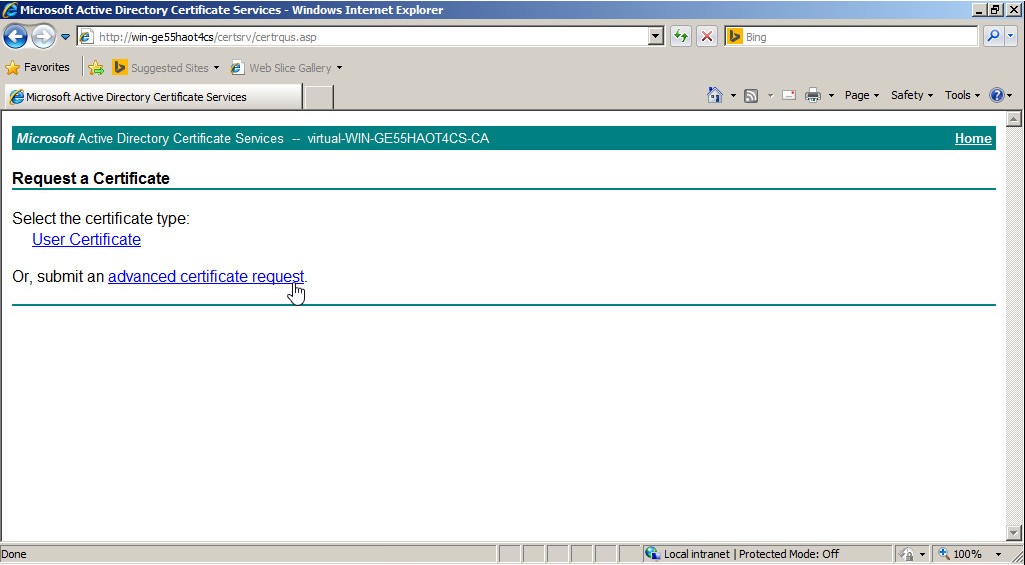The image size is (1025, 565).
Task: Click the Read Mail envelope icon
Action: point(789,96)
